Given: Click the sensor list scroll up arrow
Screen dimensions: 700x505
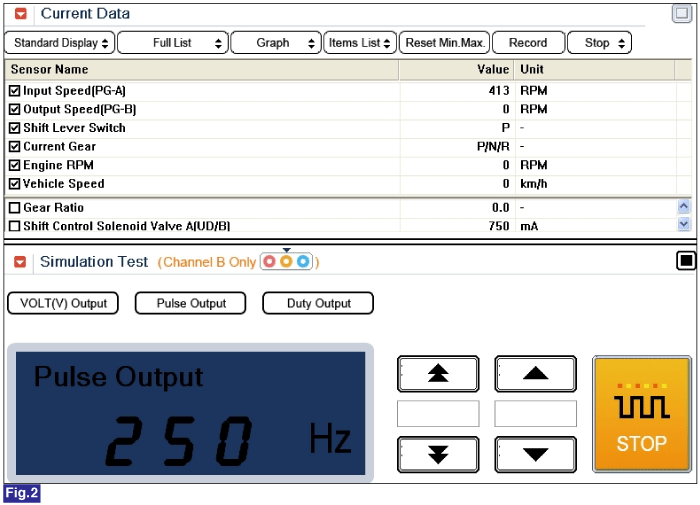Looking at the screenshot, I should click(683, 206).
